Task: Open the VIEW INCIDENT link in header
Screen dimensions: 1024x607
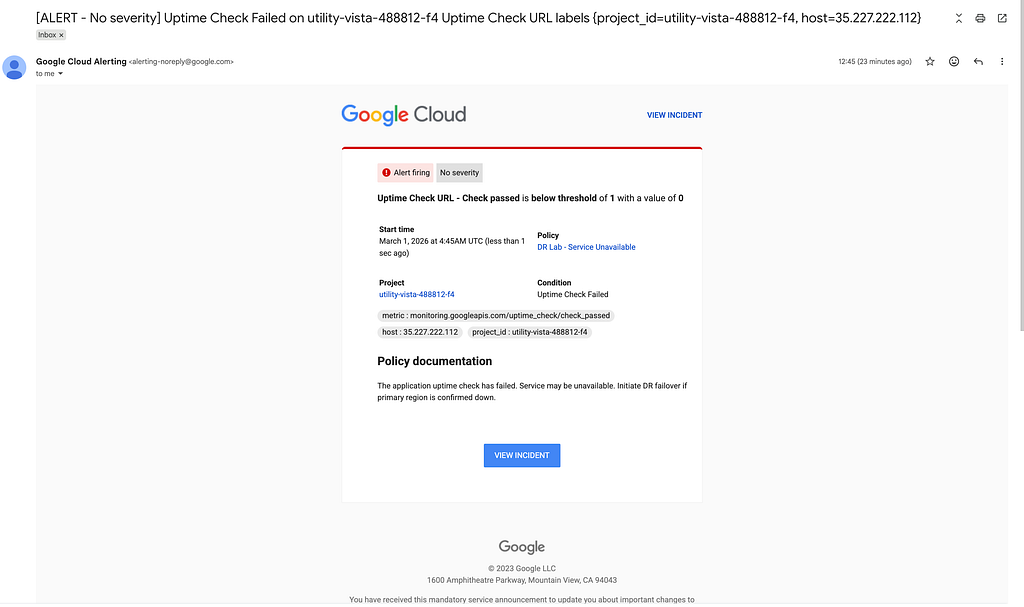Action: coord(674,115)
